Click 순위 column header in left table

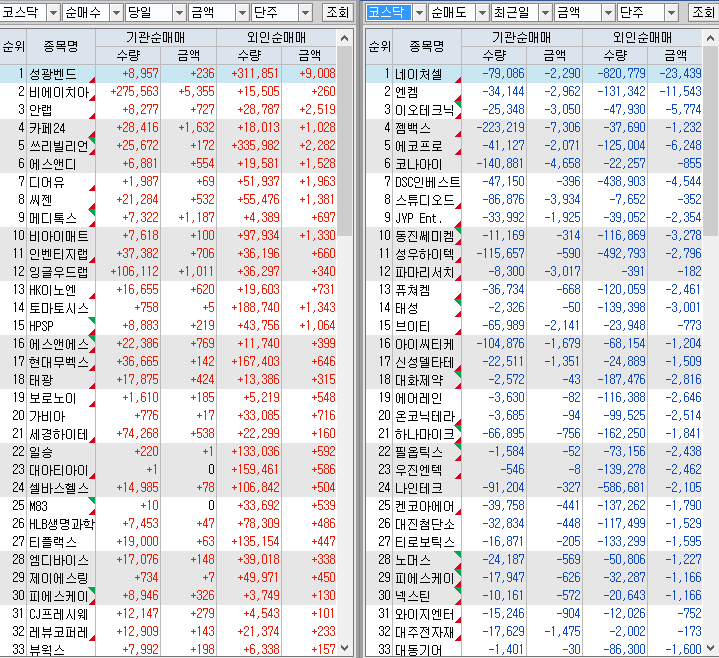tap(13, 46)
